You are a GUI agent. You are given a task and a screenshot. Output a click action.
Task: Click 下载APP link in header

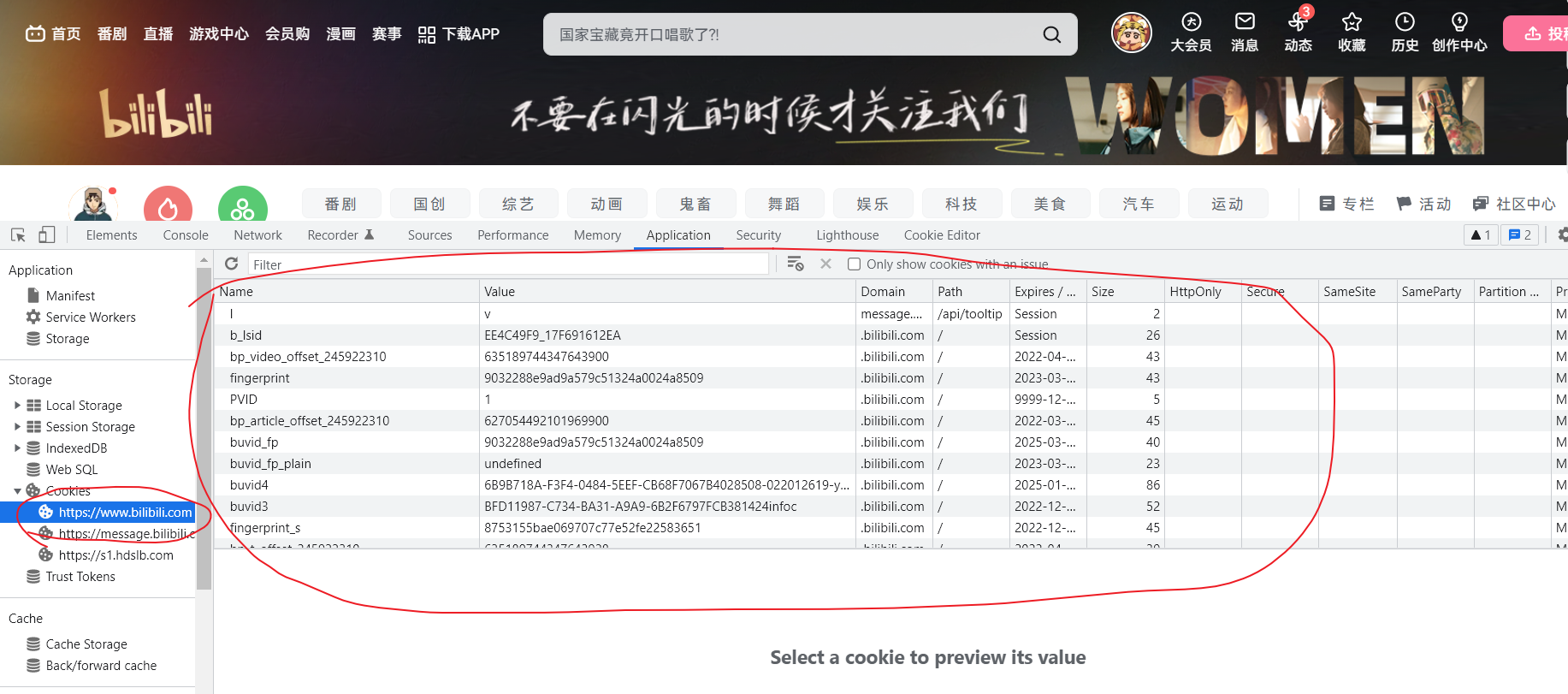coord(459,34)
